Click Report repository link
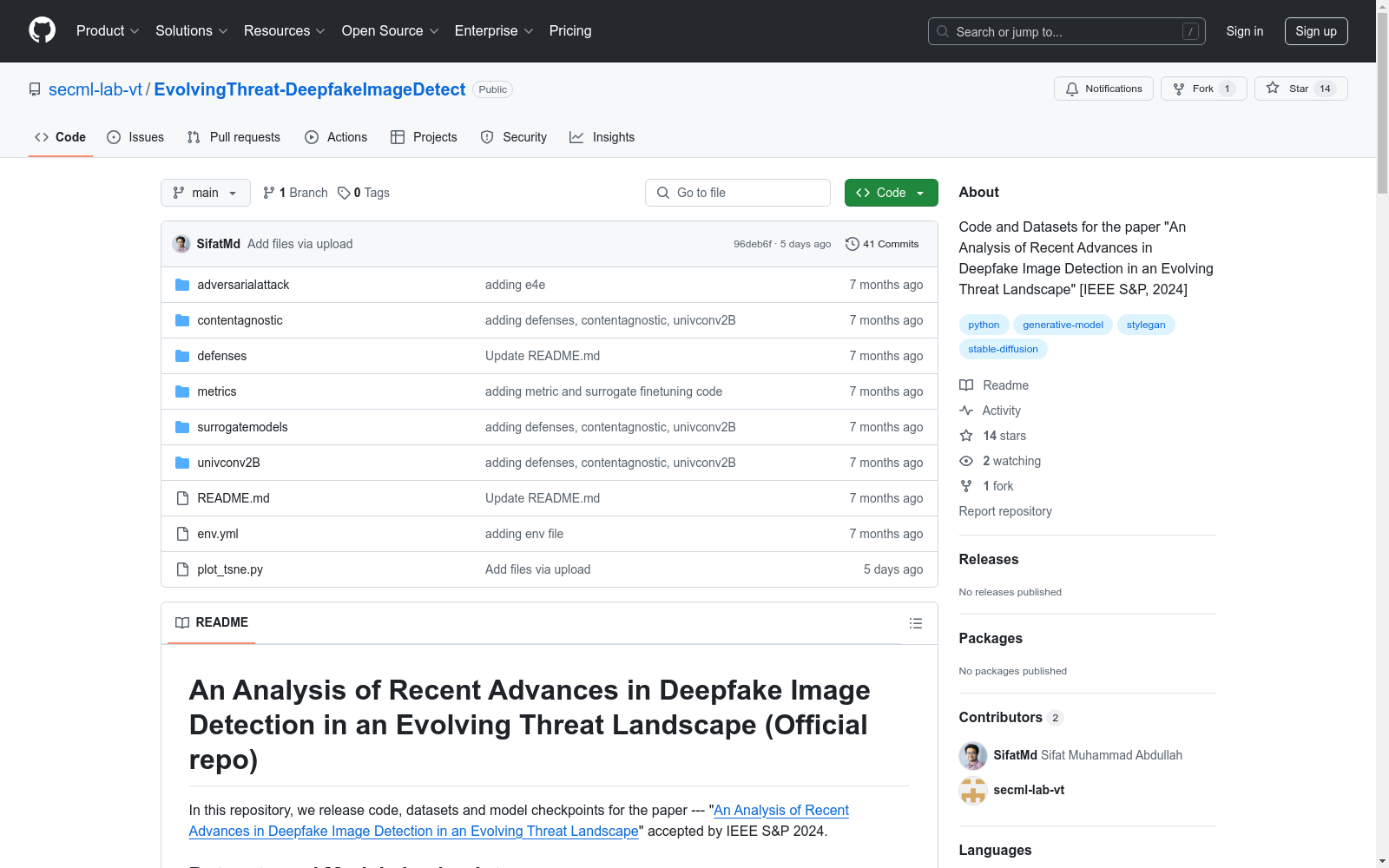Viewport: 1389px width, 868px height. coord(1005,511)
